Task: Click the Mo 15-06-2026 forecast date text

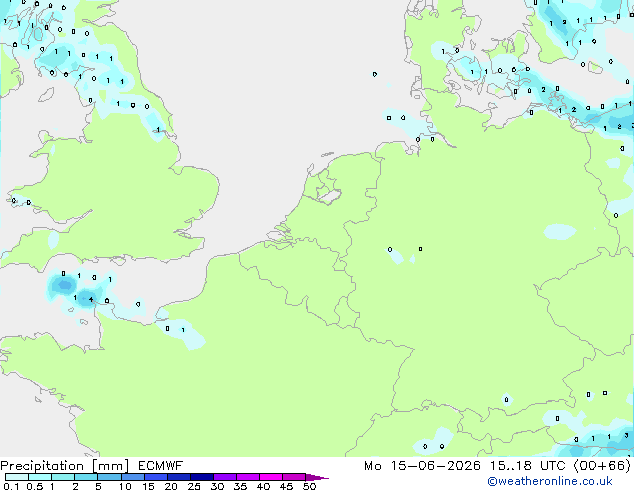Action: click(x=422, y=466)
